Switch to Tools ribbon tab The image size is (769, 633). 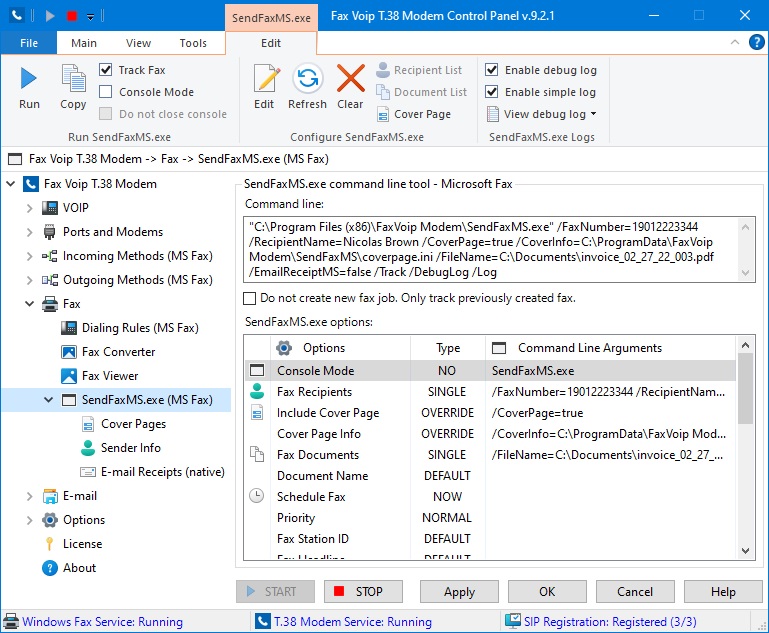193,43
